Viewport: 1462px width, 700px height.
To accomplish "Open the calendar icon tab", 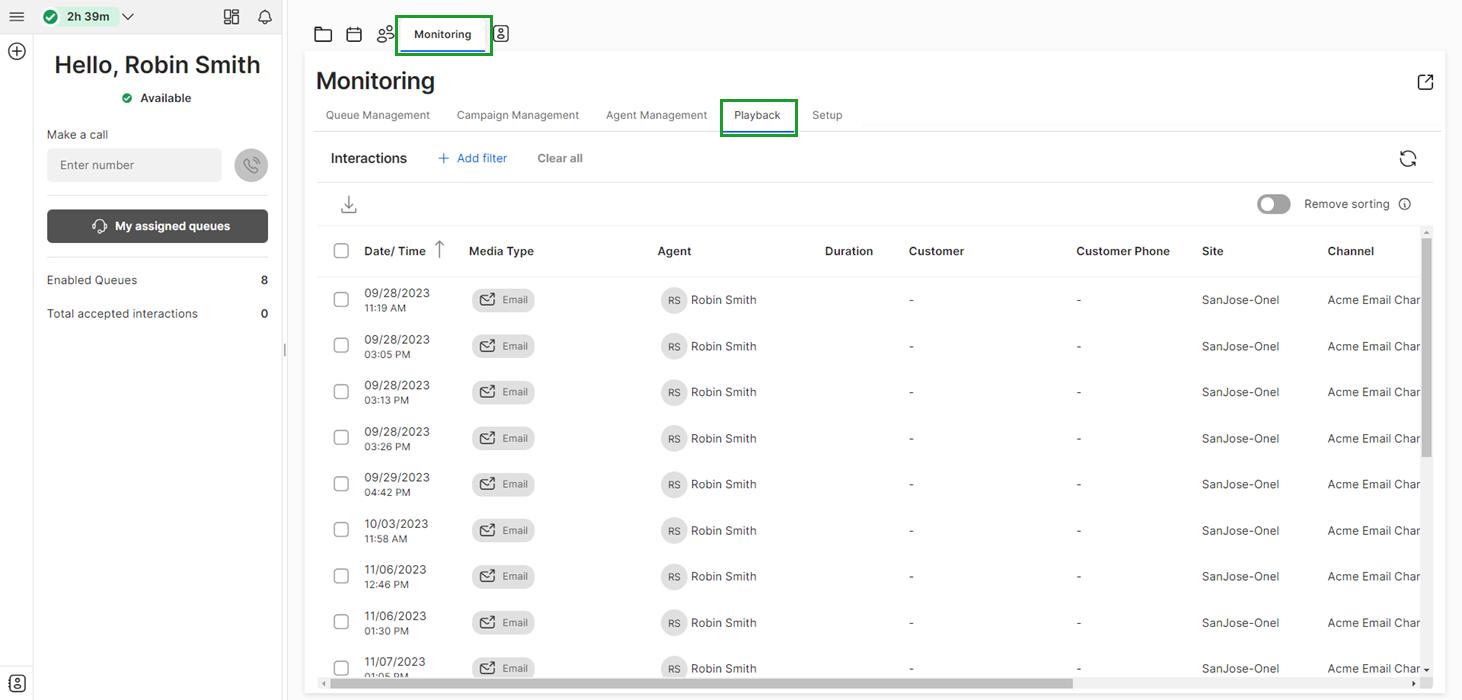I will (354, 34).
